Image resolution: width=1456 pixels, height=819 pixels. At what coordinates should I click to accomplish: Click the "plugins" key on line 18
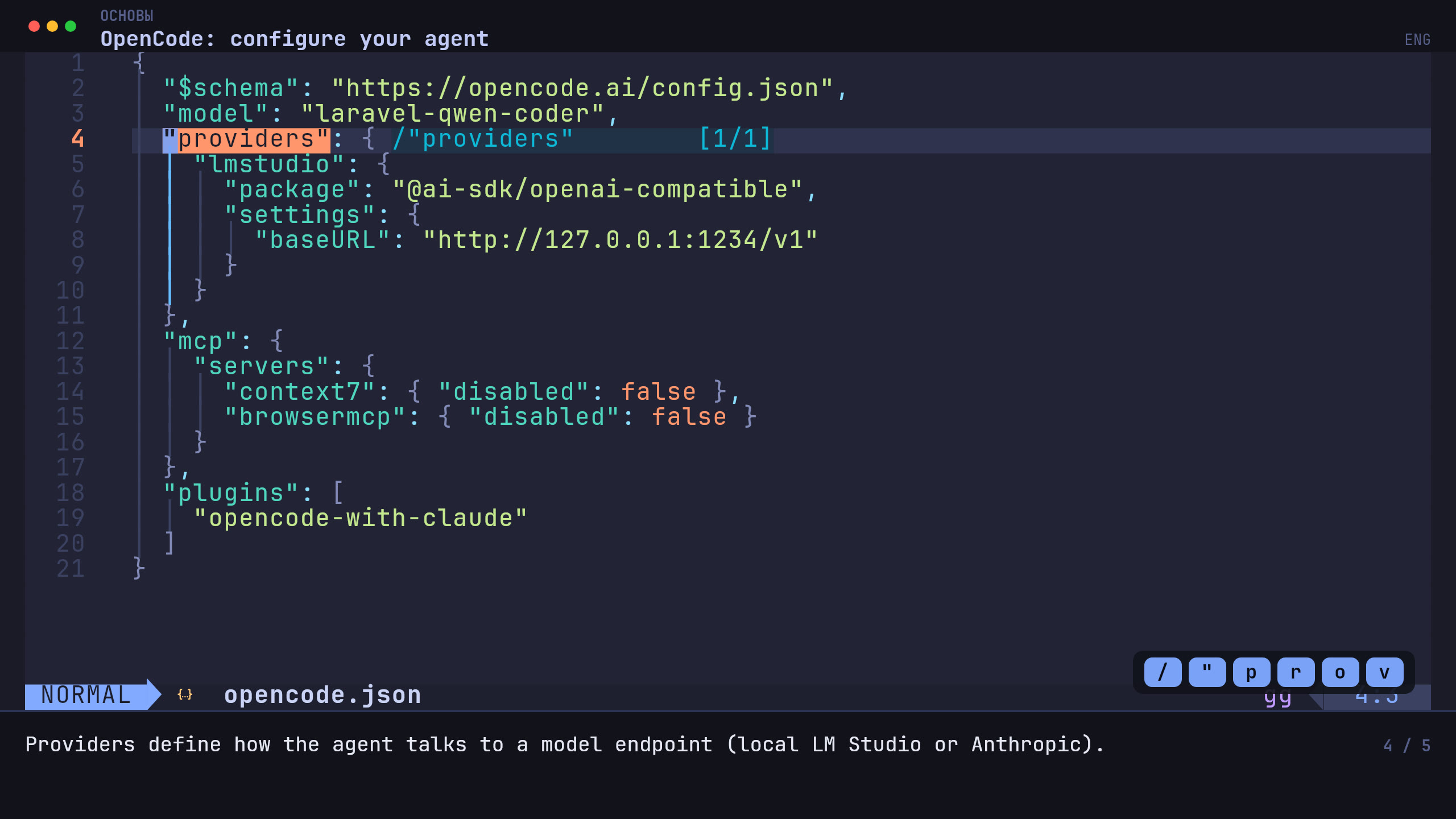coord(231,494)
